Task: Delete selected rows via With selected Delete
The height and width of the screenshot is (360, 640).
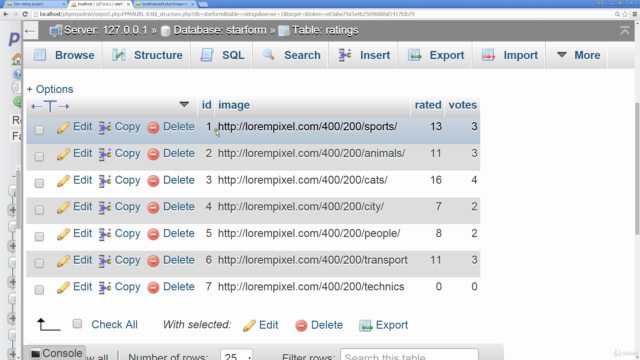Action: pos(319,325)
